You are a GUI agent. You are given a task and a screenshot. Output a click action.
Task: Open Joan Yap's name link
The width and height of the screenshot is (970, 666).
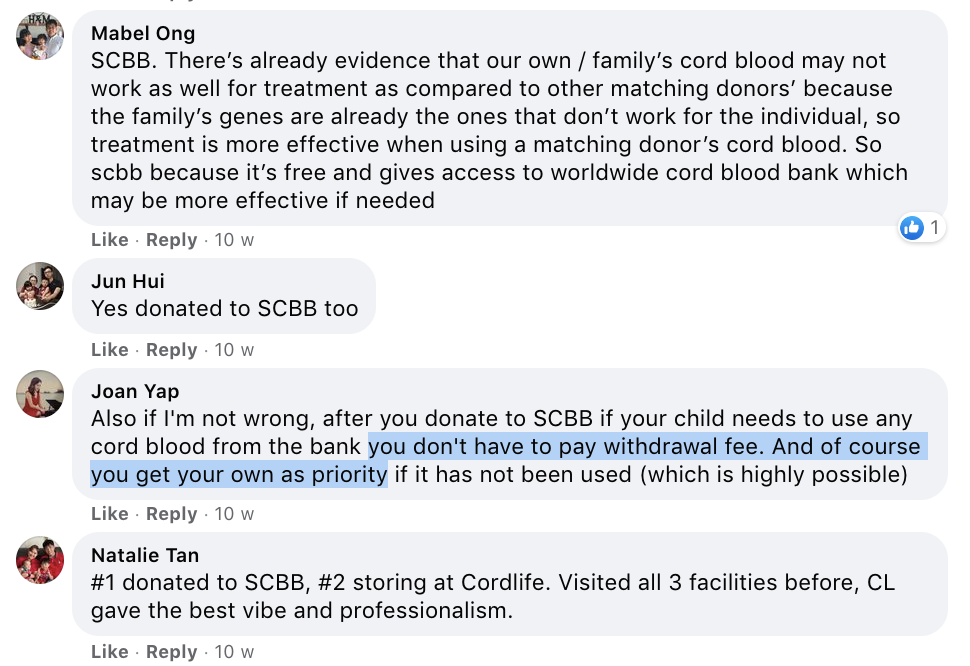click(134, 391)
